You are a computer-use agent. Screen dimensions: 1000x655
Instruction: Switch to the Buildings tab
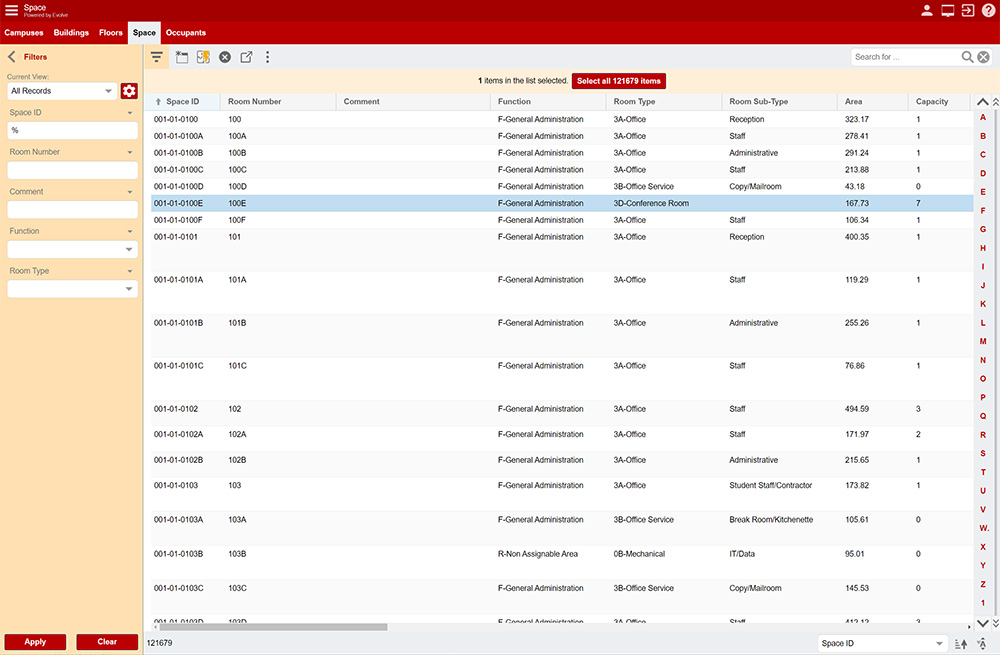(x=71, y=33)
